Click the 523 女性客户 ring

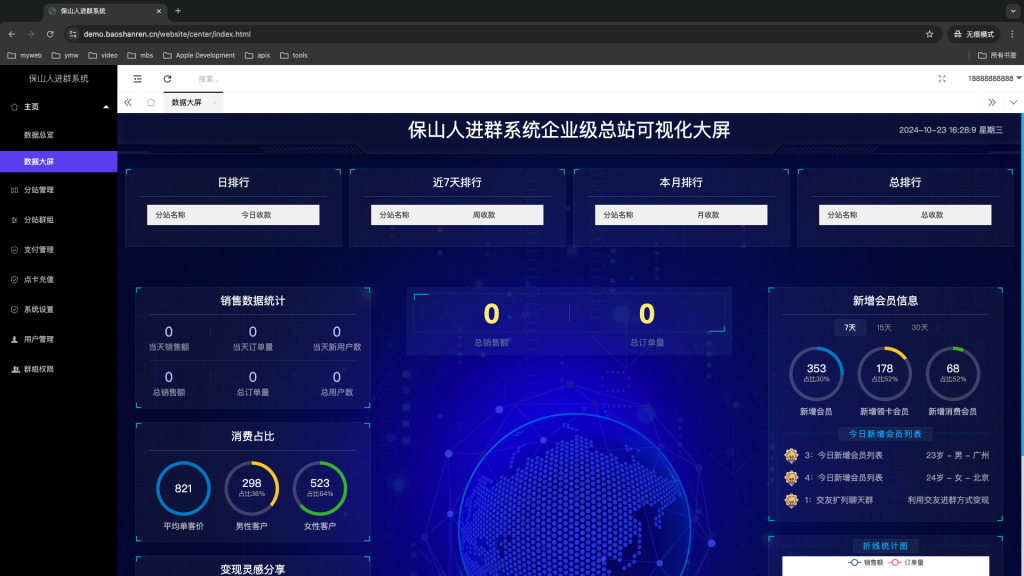click(320, 488)
